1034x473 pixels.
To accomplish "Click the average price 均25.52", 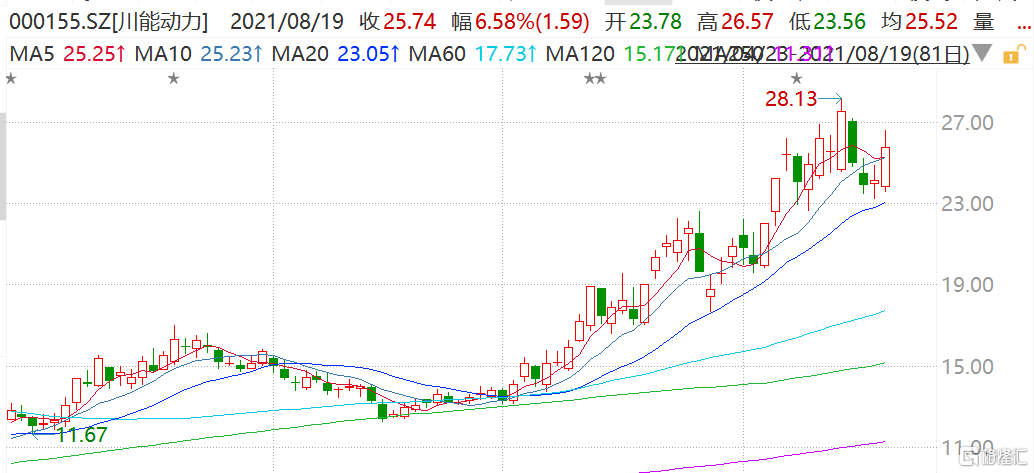I will [919, 22].
